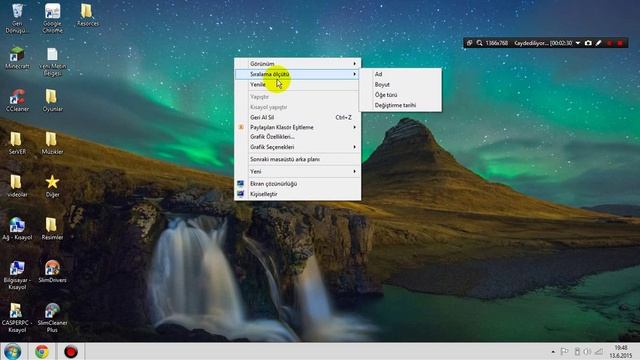The width and height of the screenshot is (640, 360).
Task: Select the Bilgisayar - Kısayol shortcut
Action: coord(17,276)
